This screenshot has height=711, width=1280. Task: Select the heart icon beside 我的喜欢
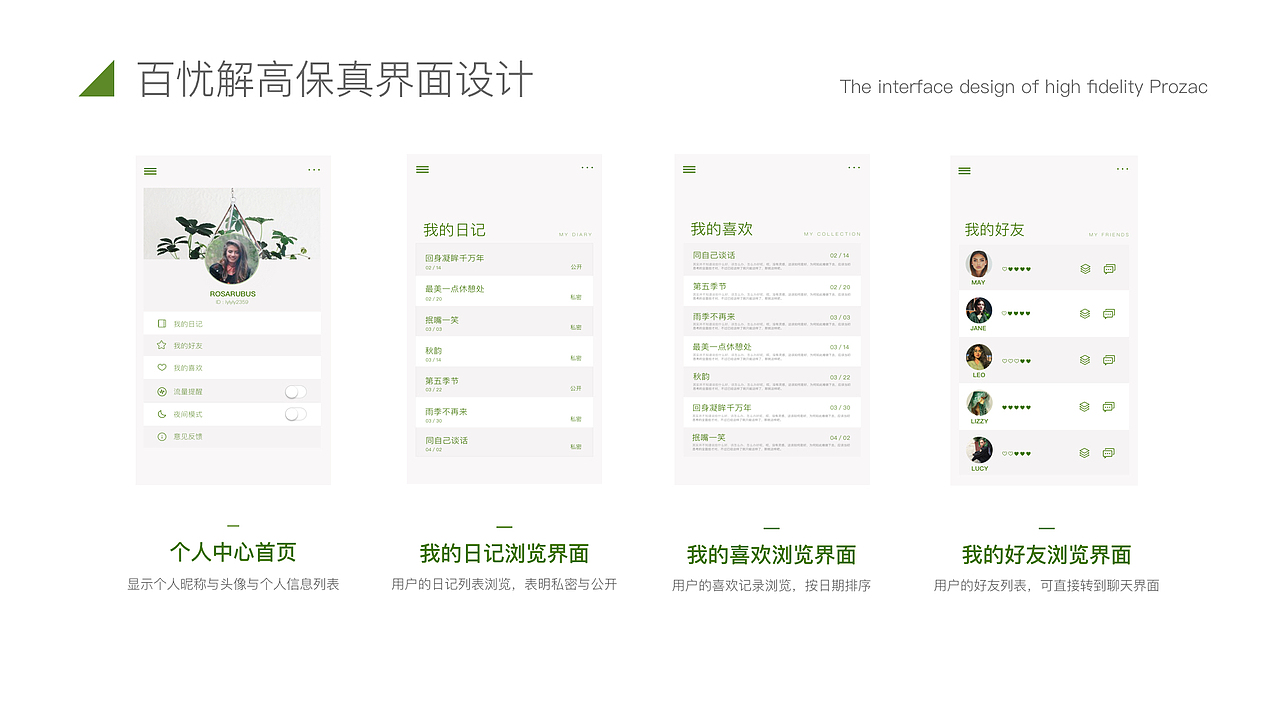point(161,367)
